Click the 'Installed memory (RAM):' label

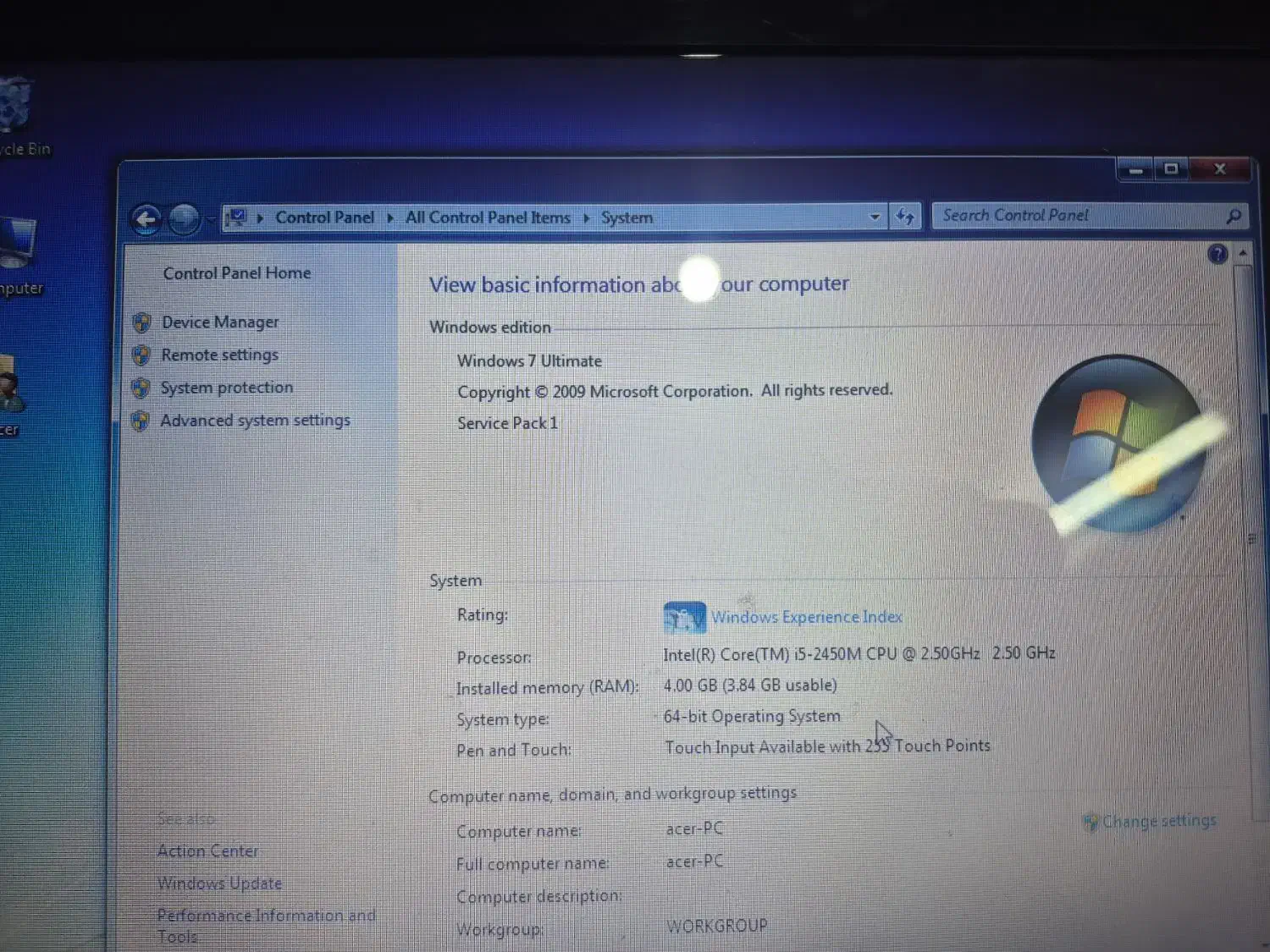click(547, 688)
